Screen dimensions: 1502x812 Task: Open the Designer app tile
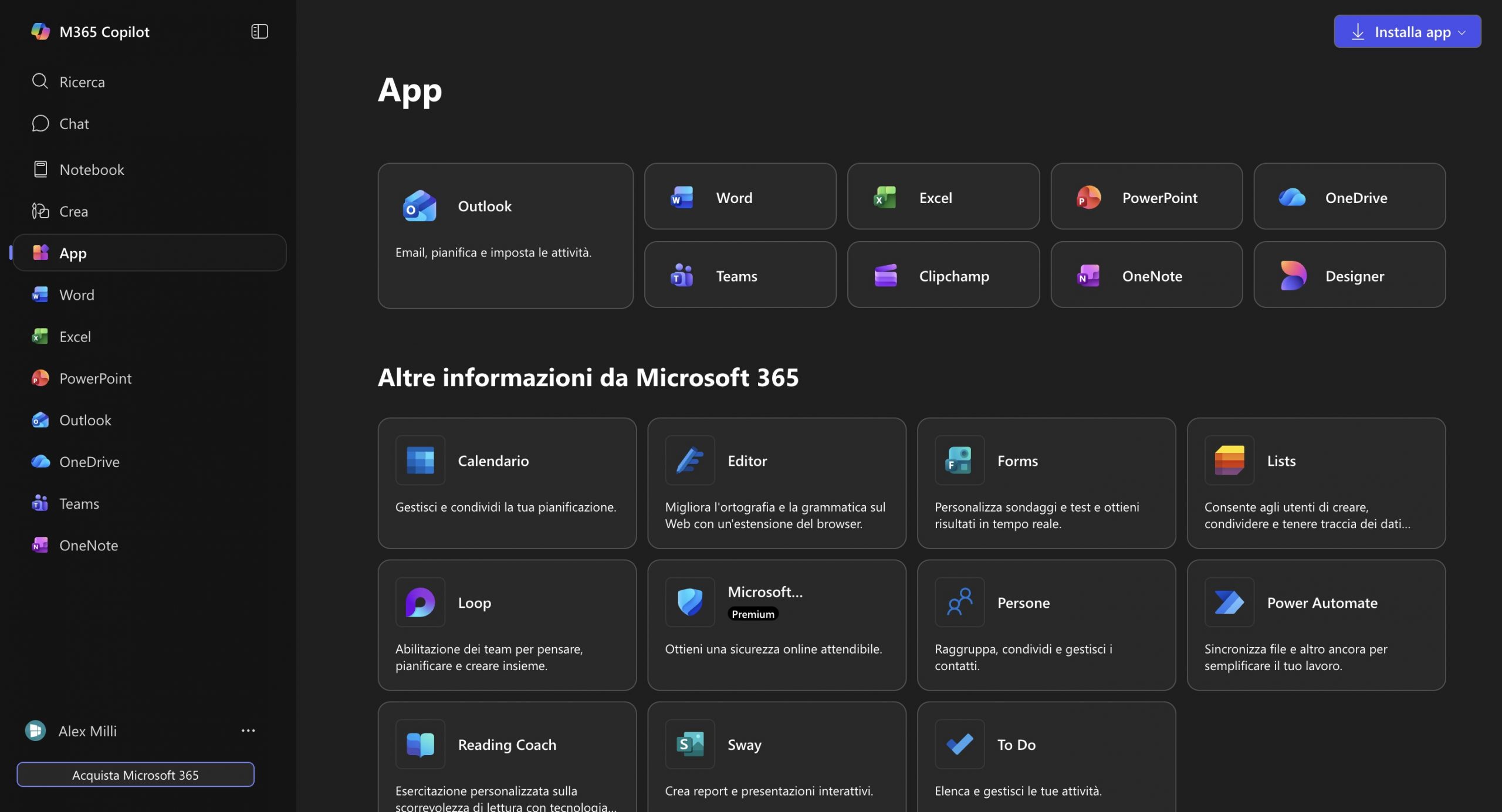pyautogui.click(x=1349, y=275)
